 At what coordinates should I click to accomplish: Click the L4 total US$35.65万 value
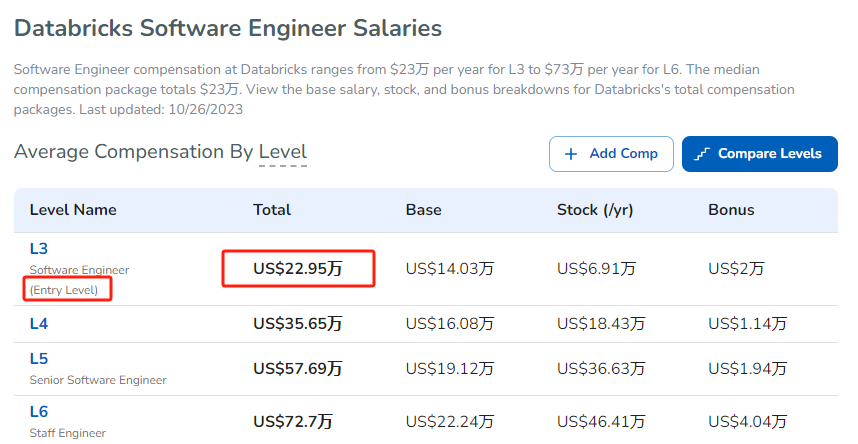pos(298,324)
